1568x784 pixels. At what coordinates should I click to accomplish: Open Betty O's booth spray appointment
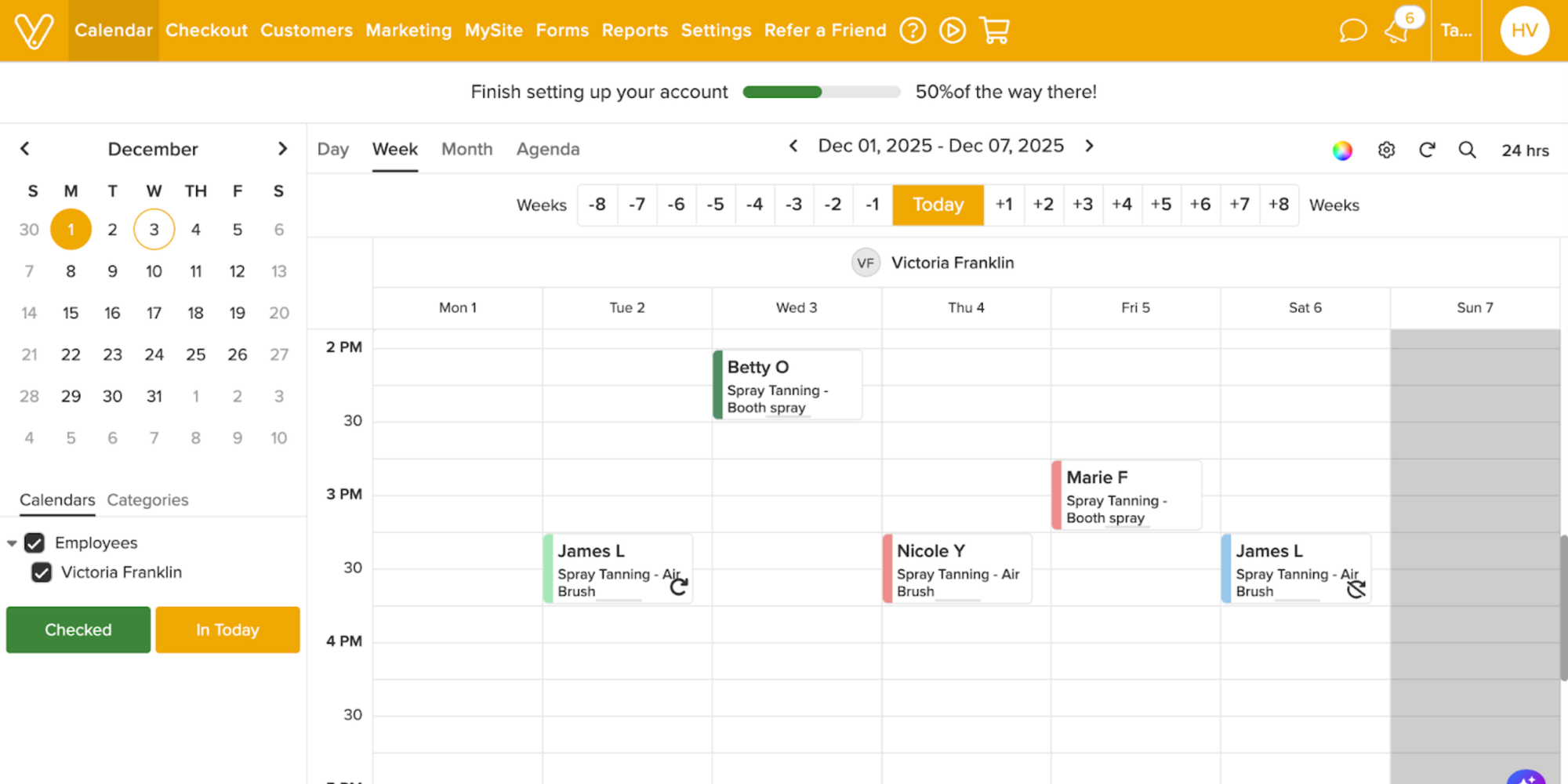pos(788,385)
